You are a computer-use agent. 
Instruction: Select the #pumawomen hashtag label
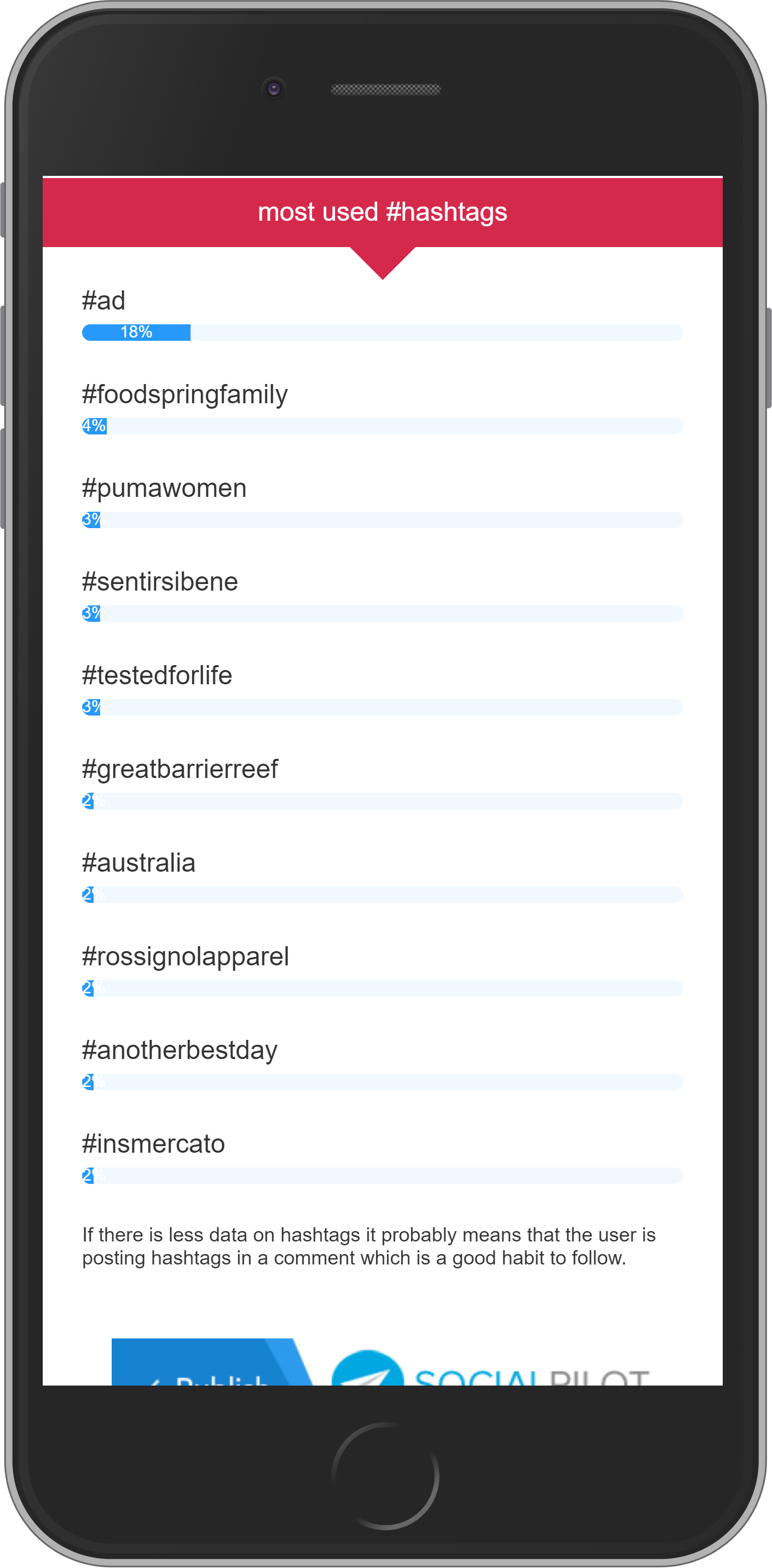(x=164, y=488)
